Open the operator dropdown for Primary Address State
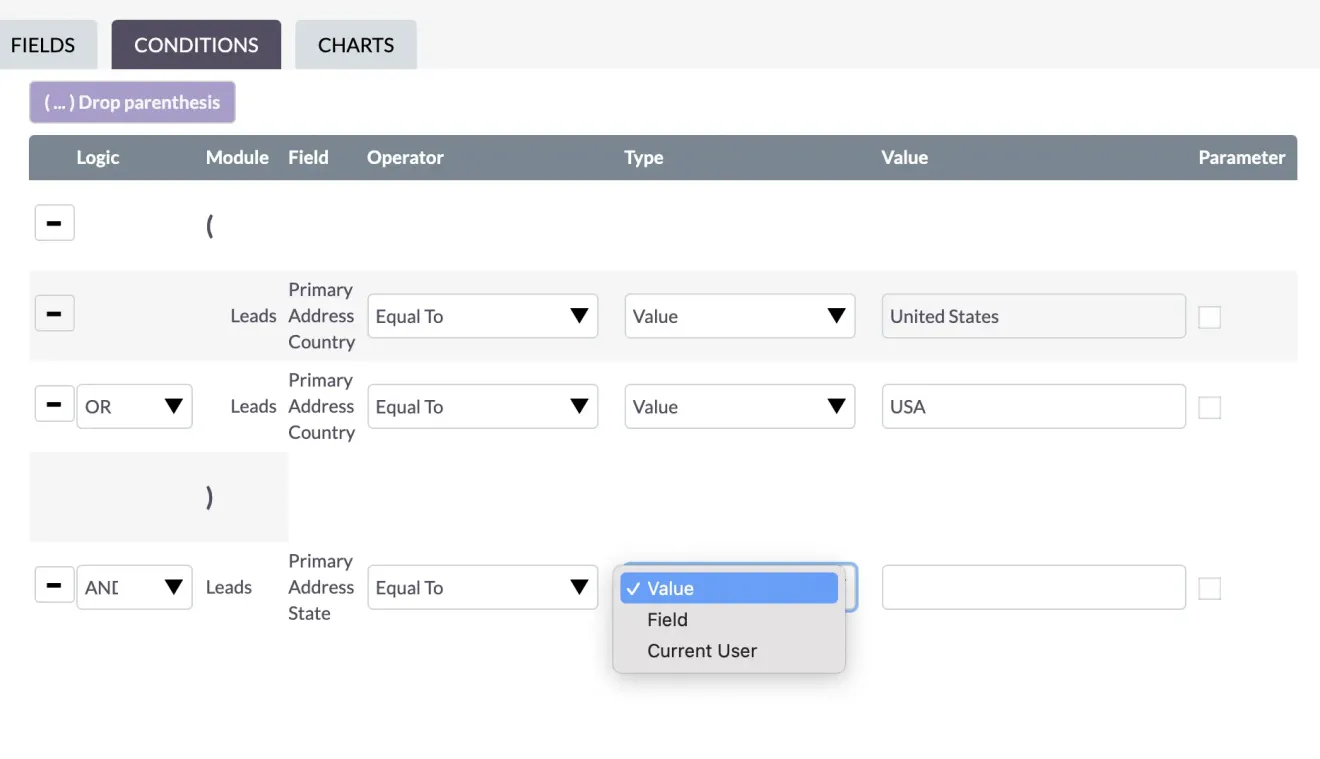Image resolution: width=1320 pixels, height=759 pixels. pos(580,587)
